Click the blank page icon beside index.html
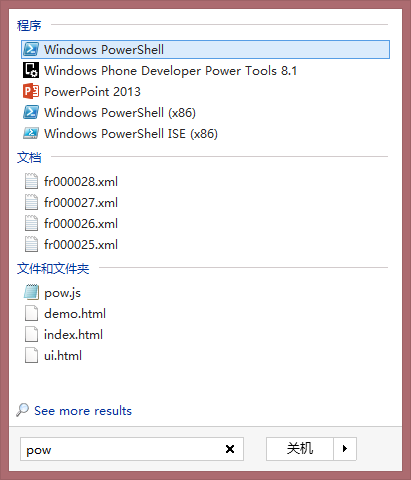Viewport: 411px width, 480px height. [x=31, y=334]
